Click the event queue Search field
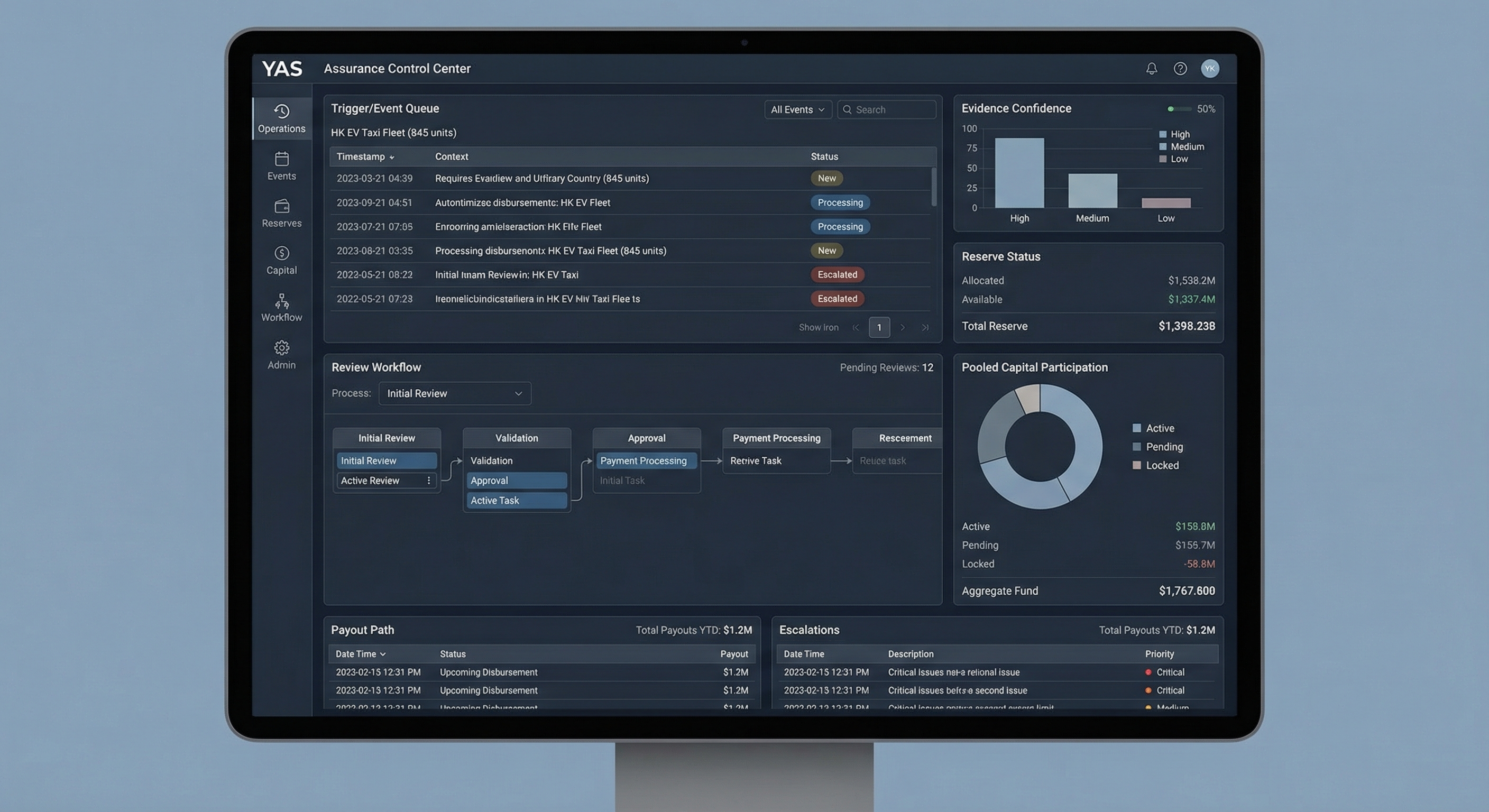Viewport: 1489px width, 812px height. click(x=887, y=110)
